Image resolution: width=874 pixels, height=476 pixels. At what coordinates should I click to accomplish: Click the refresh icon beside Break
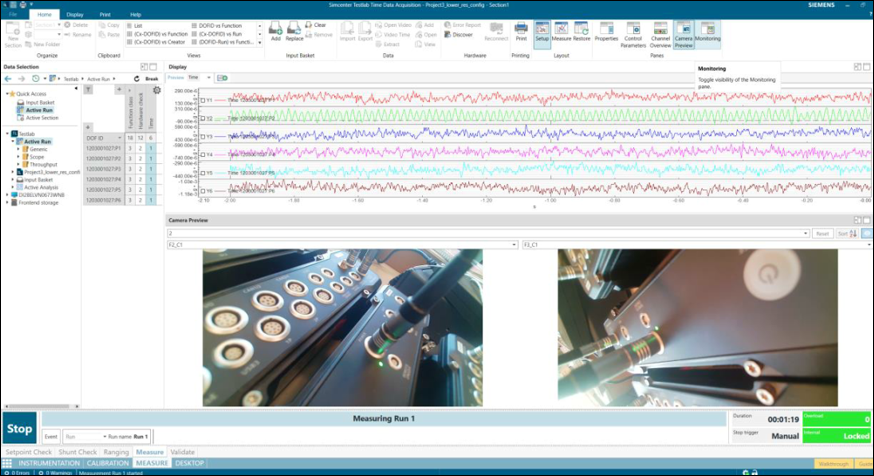(137, 79)
